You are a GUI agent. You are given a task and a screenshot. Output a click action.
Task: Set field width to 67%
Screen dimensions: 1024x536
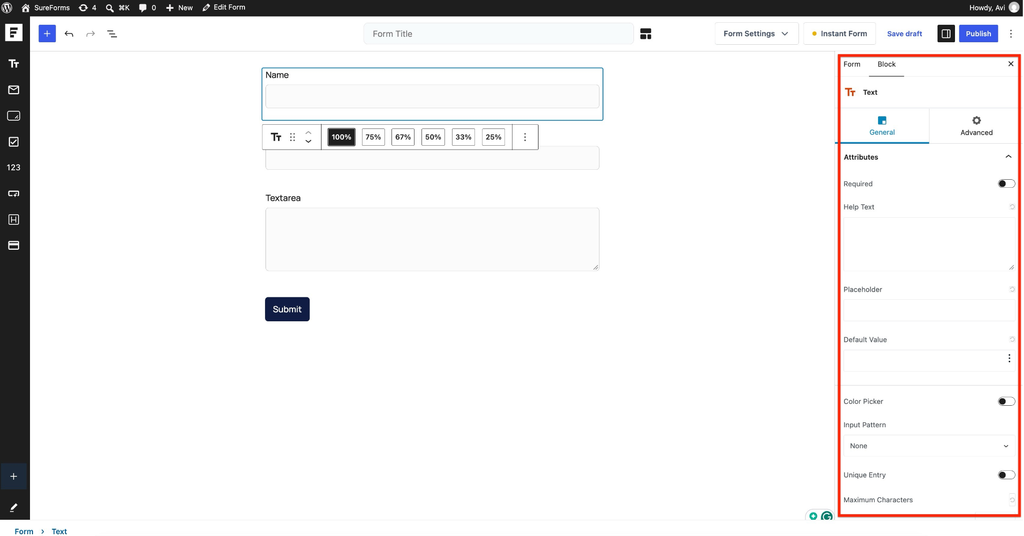coord(403,137)
